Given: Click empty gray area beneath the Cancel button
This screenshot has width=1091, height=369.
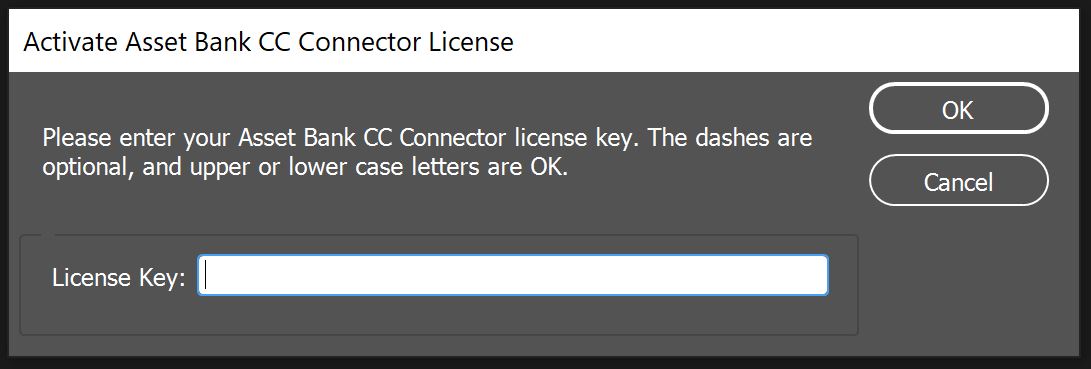Looking at the screenshot, I should pos(967,278).
